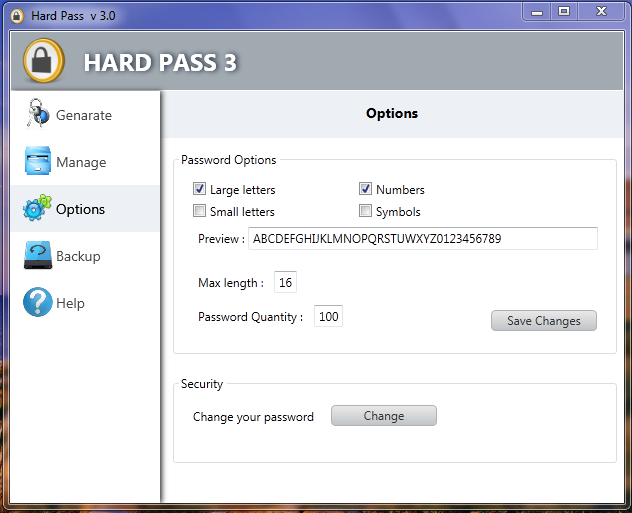Click the Preview character set field
The height and width of the screenshot is (513, 632).
point(422,239)
